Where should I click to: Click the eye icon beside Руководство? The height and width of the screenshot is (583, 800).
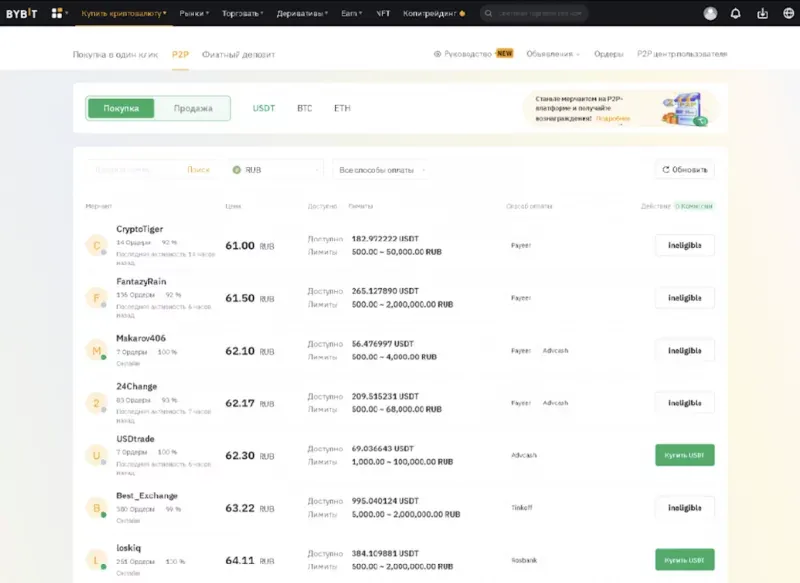coord(437,54)
